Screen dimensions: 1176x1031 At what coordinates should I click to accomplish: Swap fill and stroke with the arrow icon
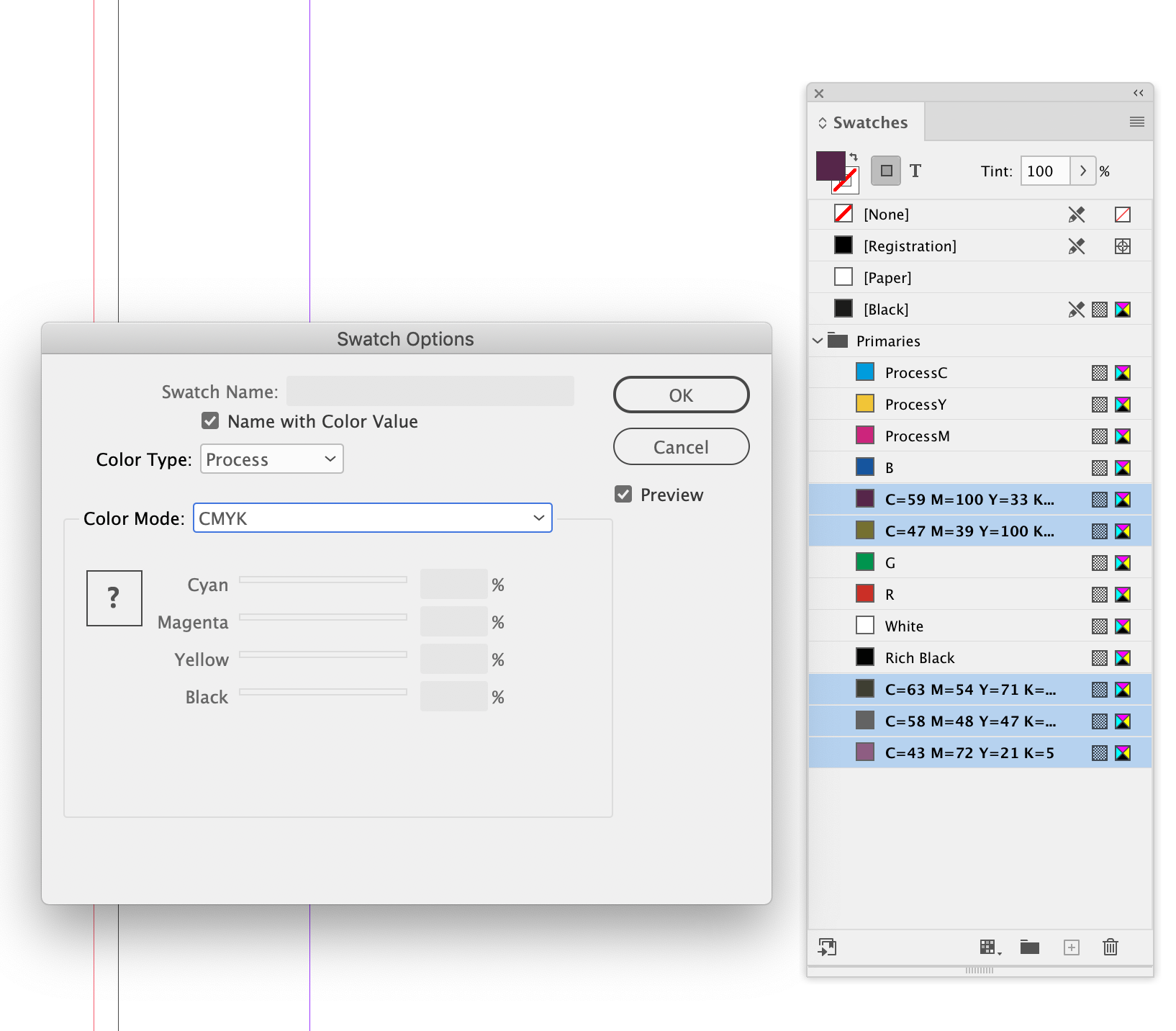pyautogui.click(x=854, y=156)
